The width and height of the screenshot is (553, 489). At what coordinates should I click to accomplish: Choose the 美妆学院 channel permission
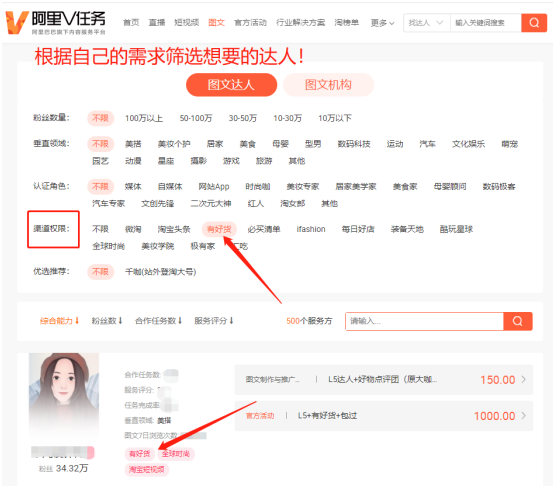158,246
